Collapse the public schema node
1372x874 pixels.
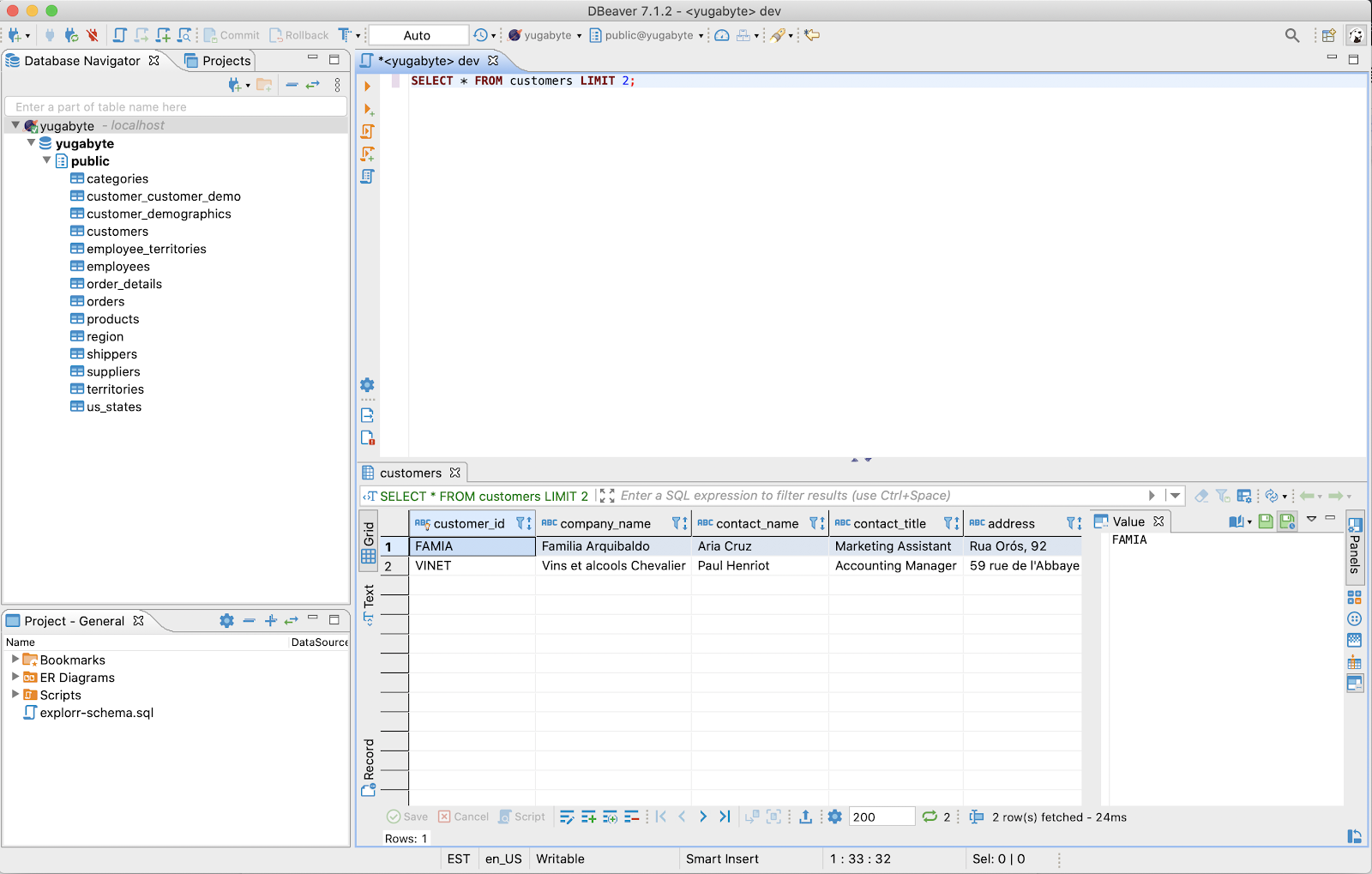click(x=47, y=161)
